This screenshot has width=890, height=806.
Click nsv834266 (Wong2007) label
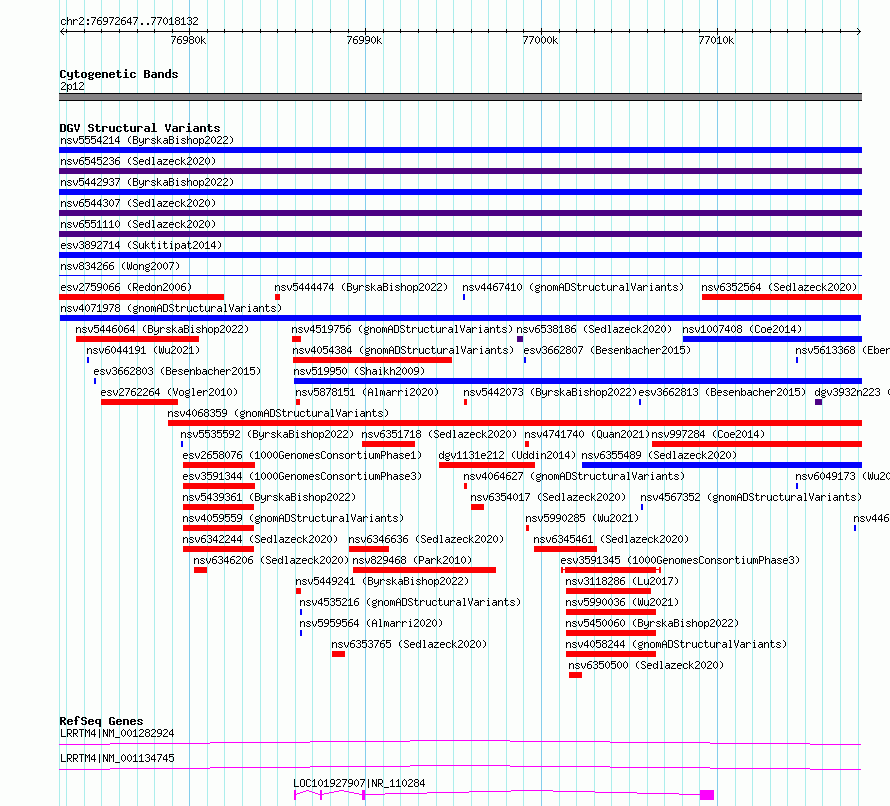(120, 266)
